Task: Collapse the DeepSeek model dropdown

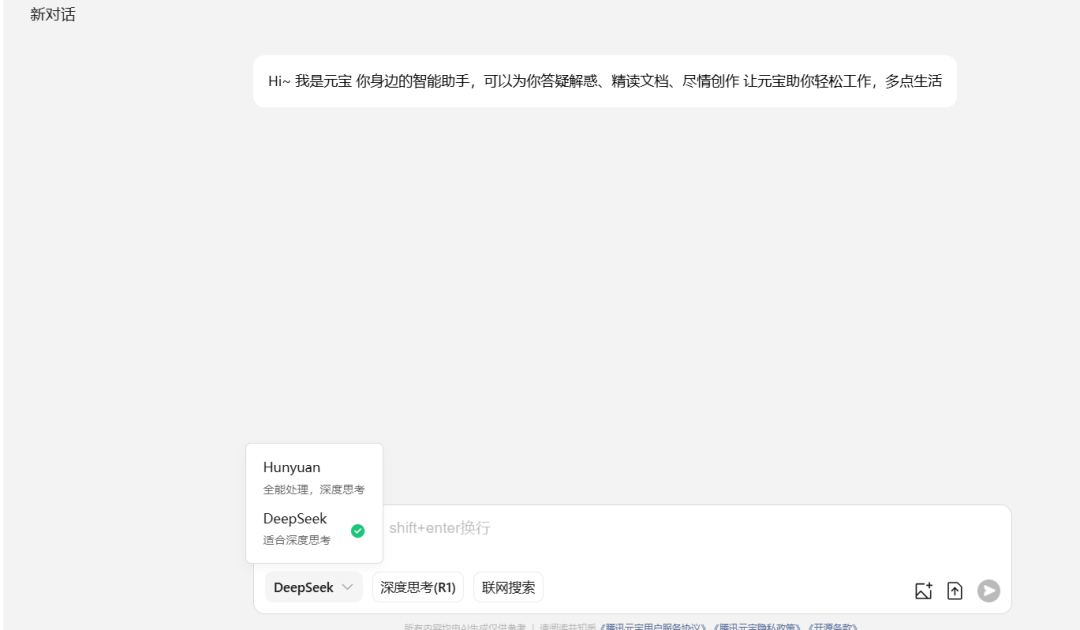Action: (x=313, y=587)
